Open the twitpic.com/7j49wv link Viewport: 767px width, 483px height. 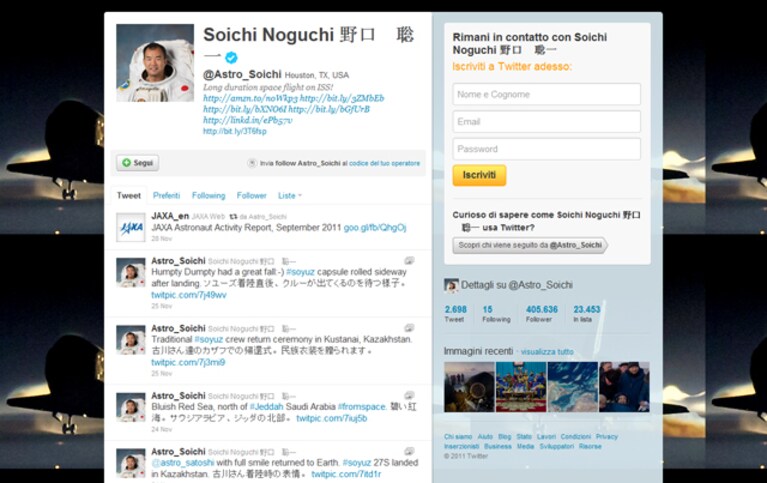(189, 295)
